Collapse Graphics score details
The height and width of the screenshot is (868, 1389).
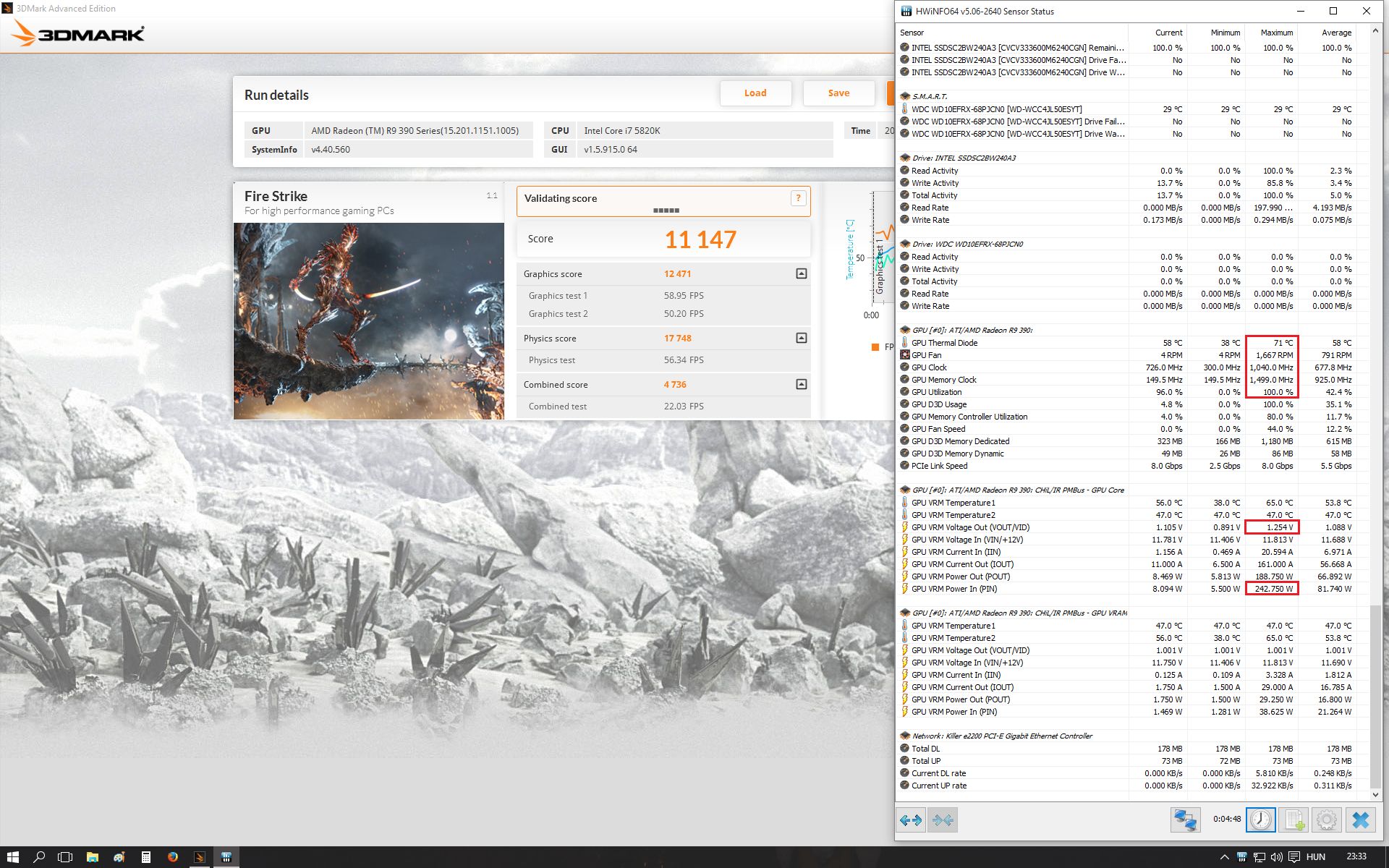[x=802, y=273]
